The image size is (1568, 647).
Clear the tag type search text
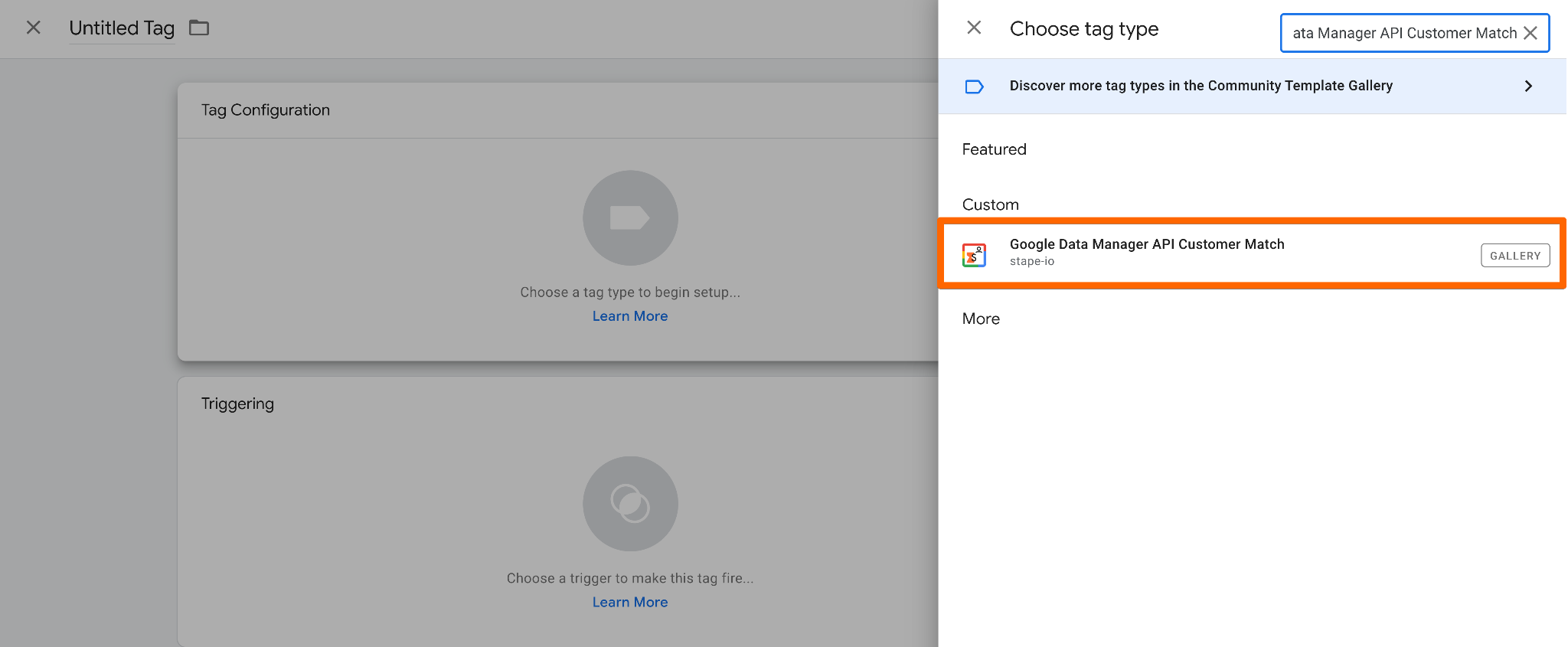tap(1530, 33)
